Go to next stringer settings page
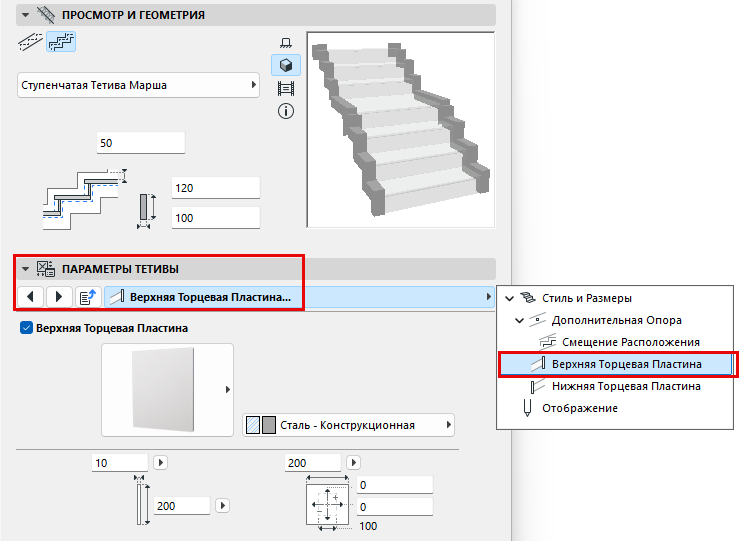The width and height of the screenshot is (739, 541). [x=59, y=297]
